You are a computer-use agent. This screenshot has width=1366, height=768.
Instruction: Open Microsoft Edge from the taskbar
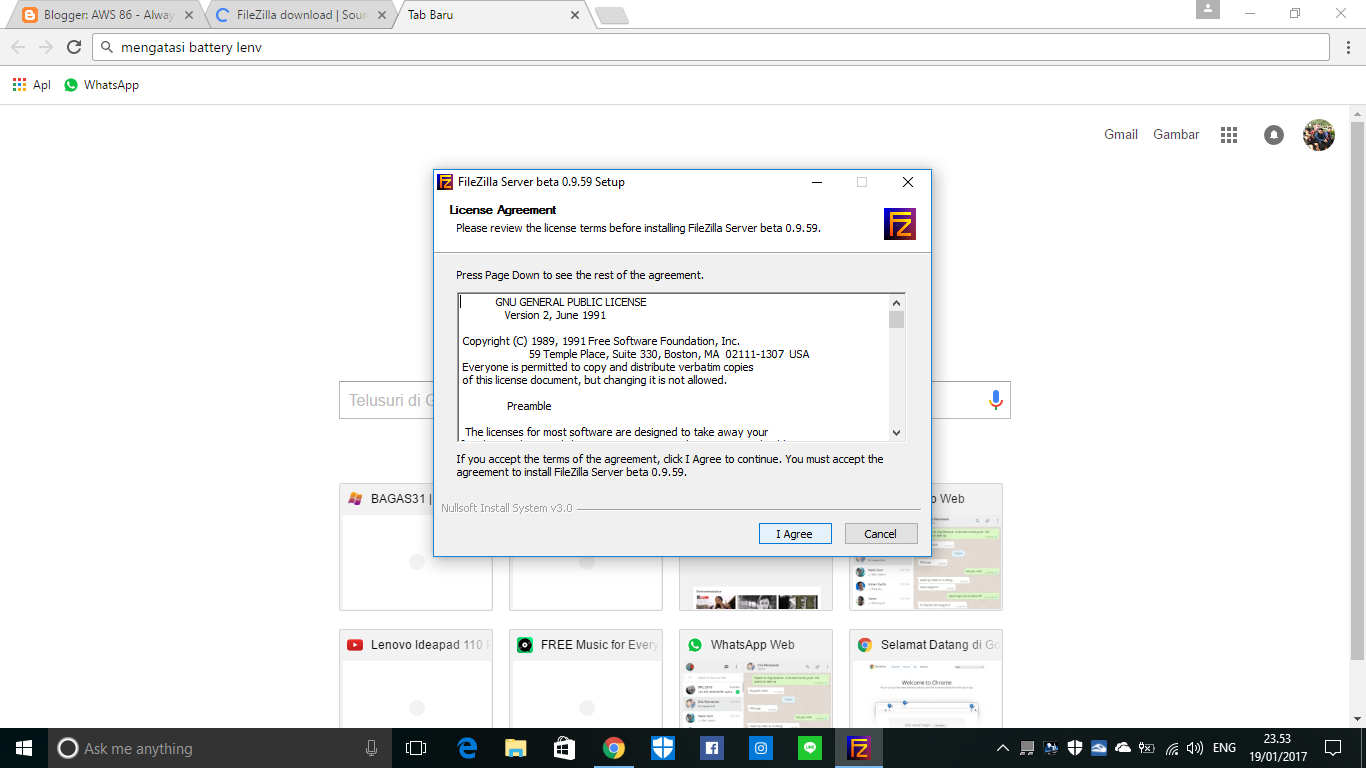(466, 748)
